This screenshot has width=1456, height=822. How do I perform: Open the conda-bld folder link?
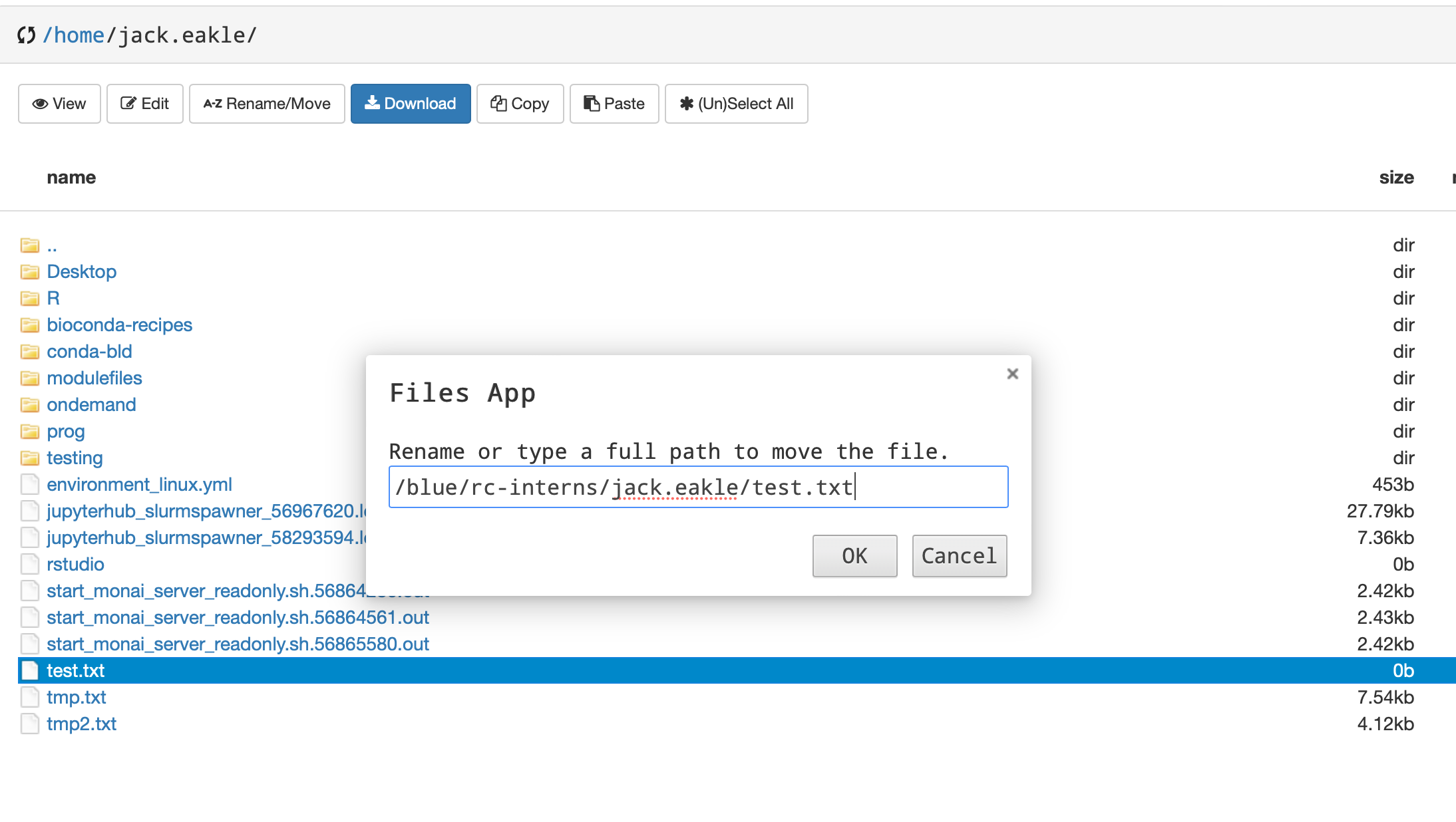[x=89, y=352]
